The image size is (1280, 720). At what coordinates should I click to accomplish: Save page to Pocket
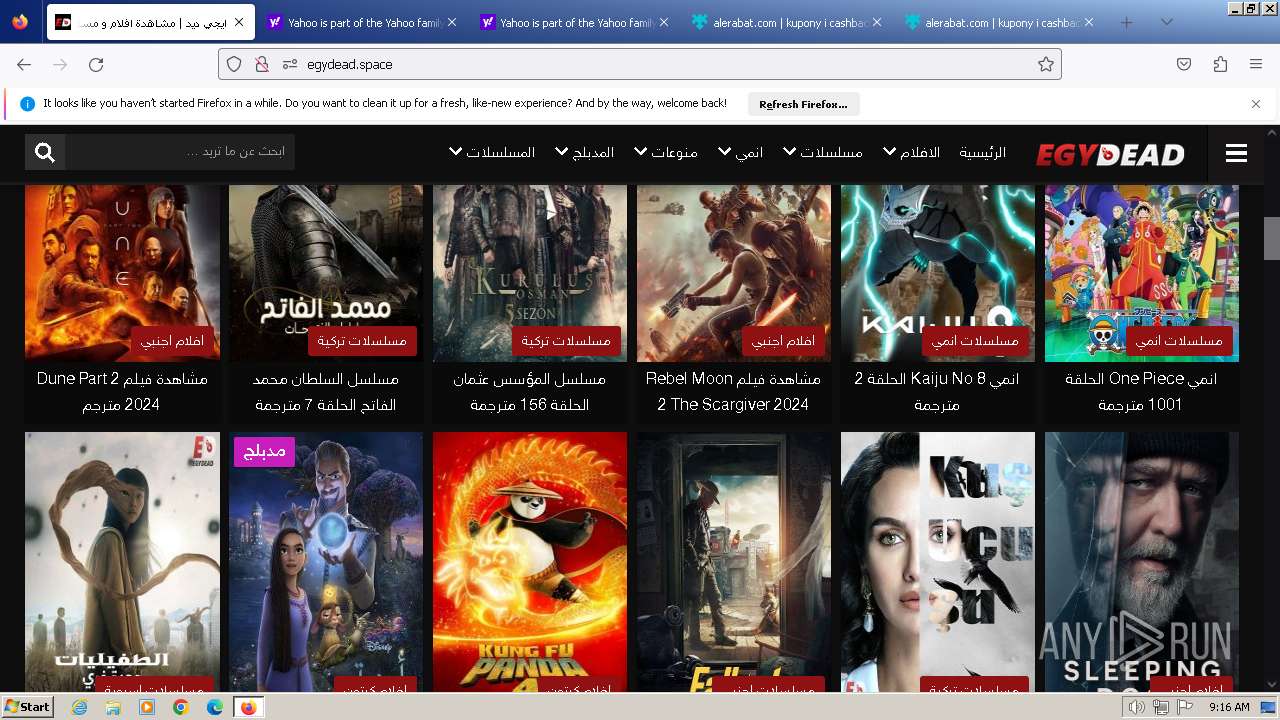(1184, 64)
